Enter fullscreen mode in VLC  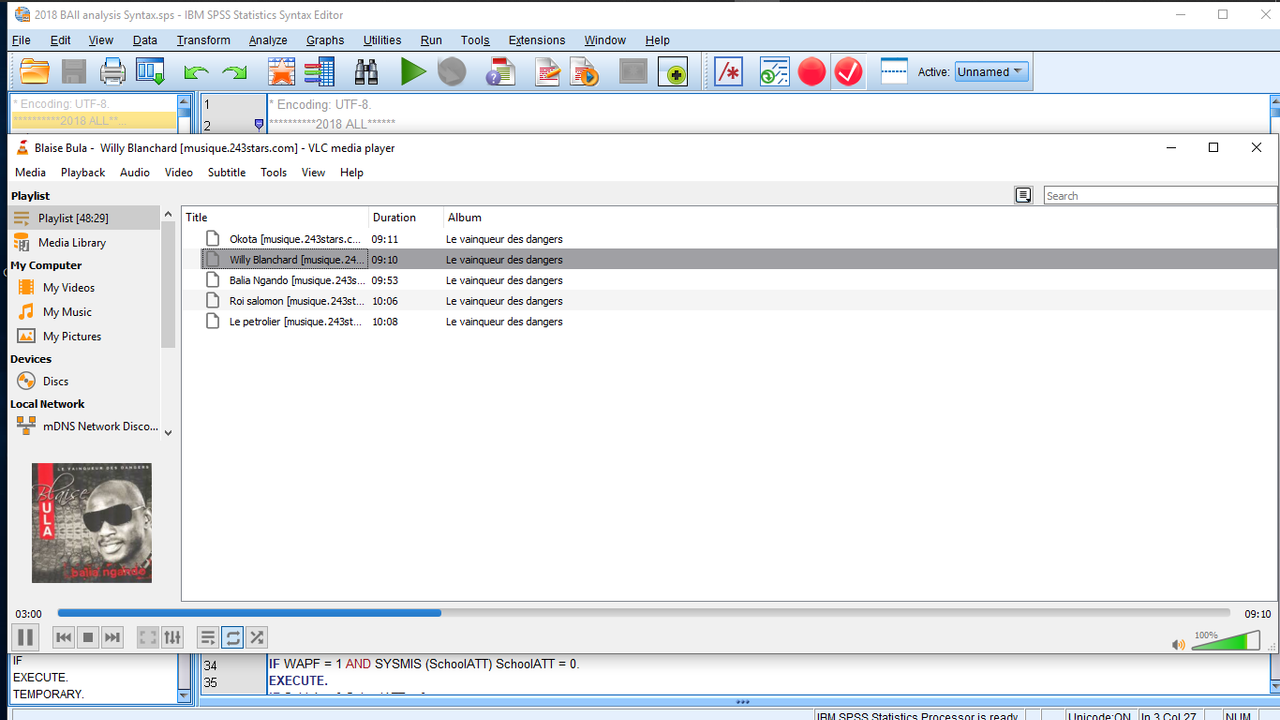[x=147, y=637]
